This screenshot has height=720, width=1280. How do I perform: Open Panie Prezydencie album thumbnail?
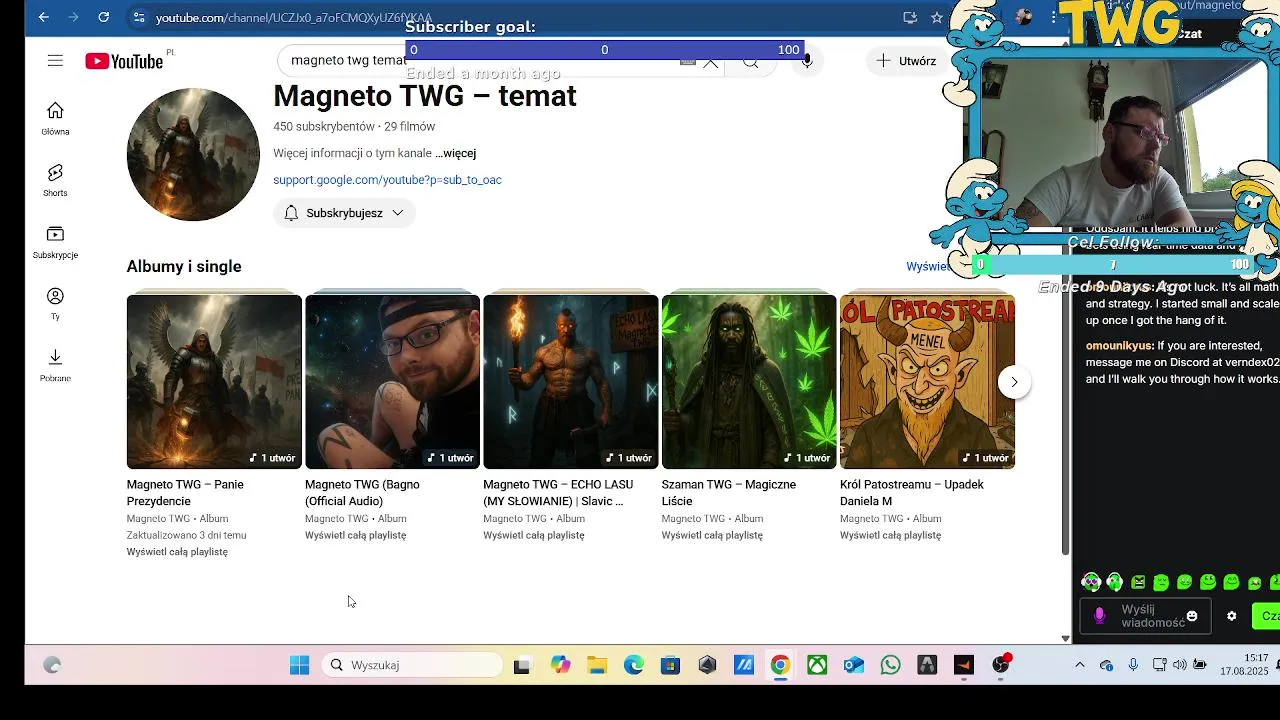click(x=214, y=381)
